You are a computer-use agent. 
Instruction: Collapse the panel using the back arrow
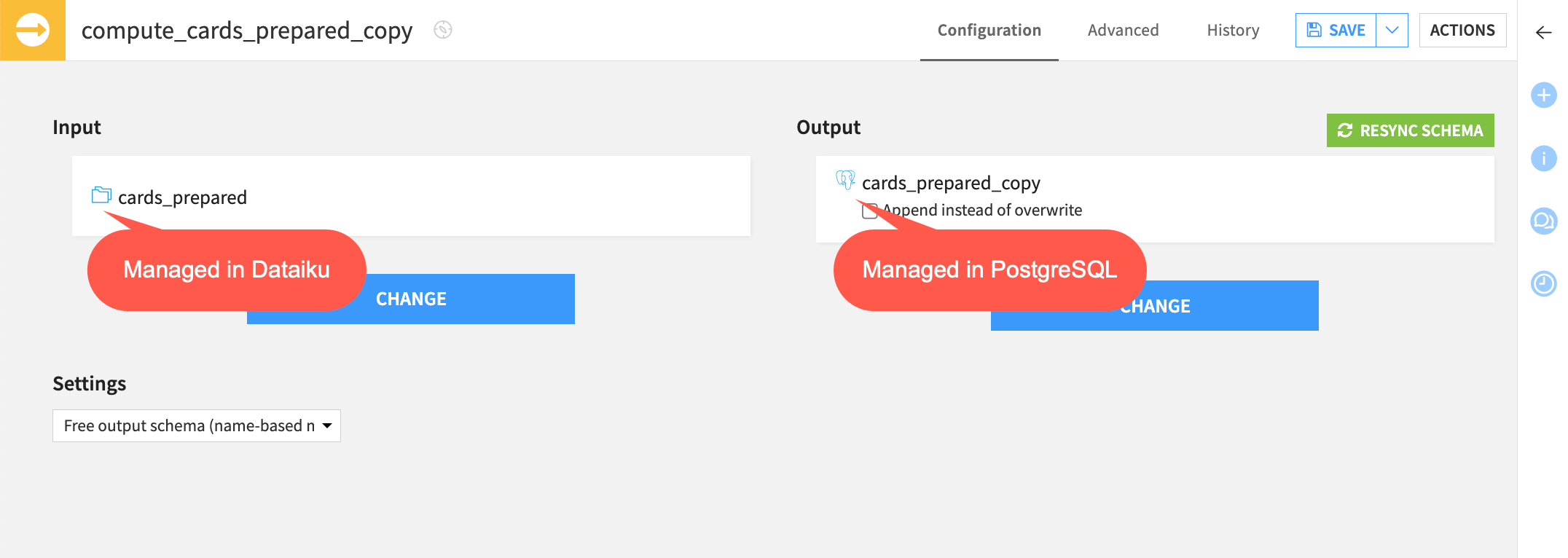pyautogui.click(x=1542, y=33)
